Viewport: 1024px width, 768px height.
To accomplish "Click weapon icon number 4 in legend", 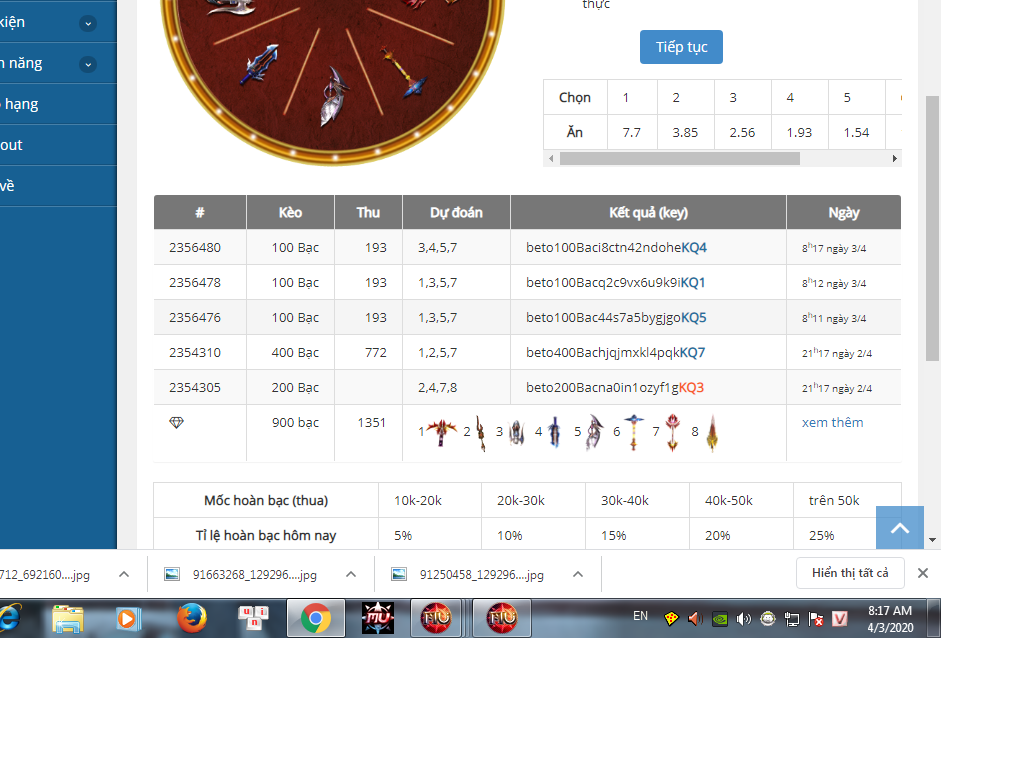I will [554, 433].
